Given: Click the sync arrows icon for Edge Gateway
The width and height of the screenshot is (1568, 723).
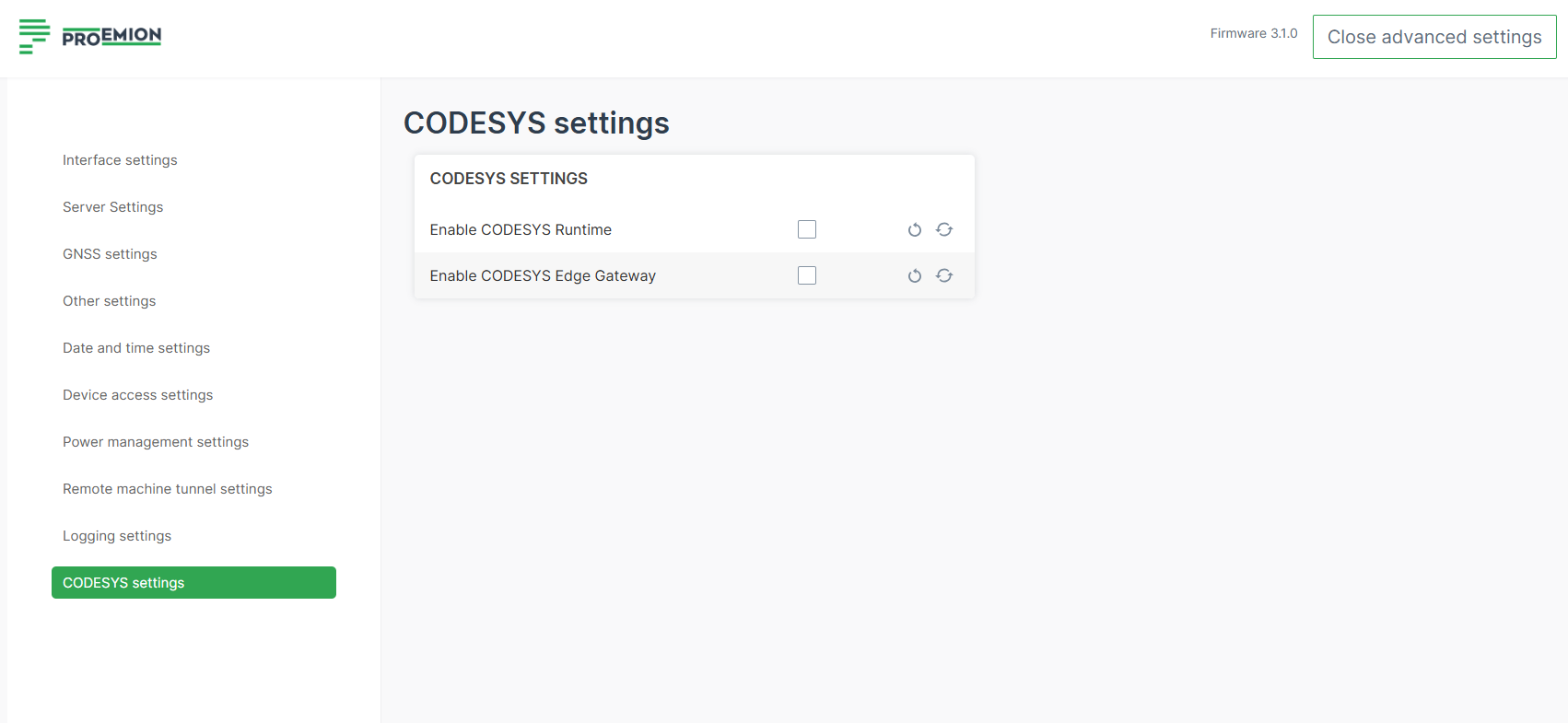Looking at the screenshot, I should (944, 275).
